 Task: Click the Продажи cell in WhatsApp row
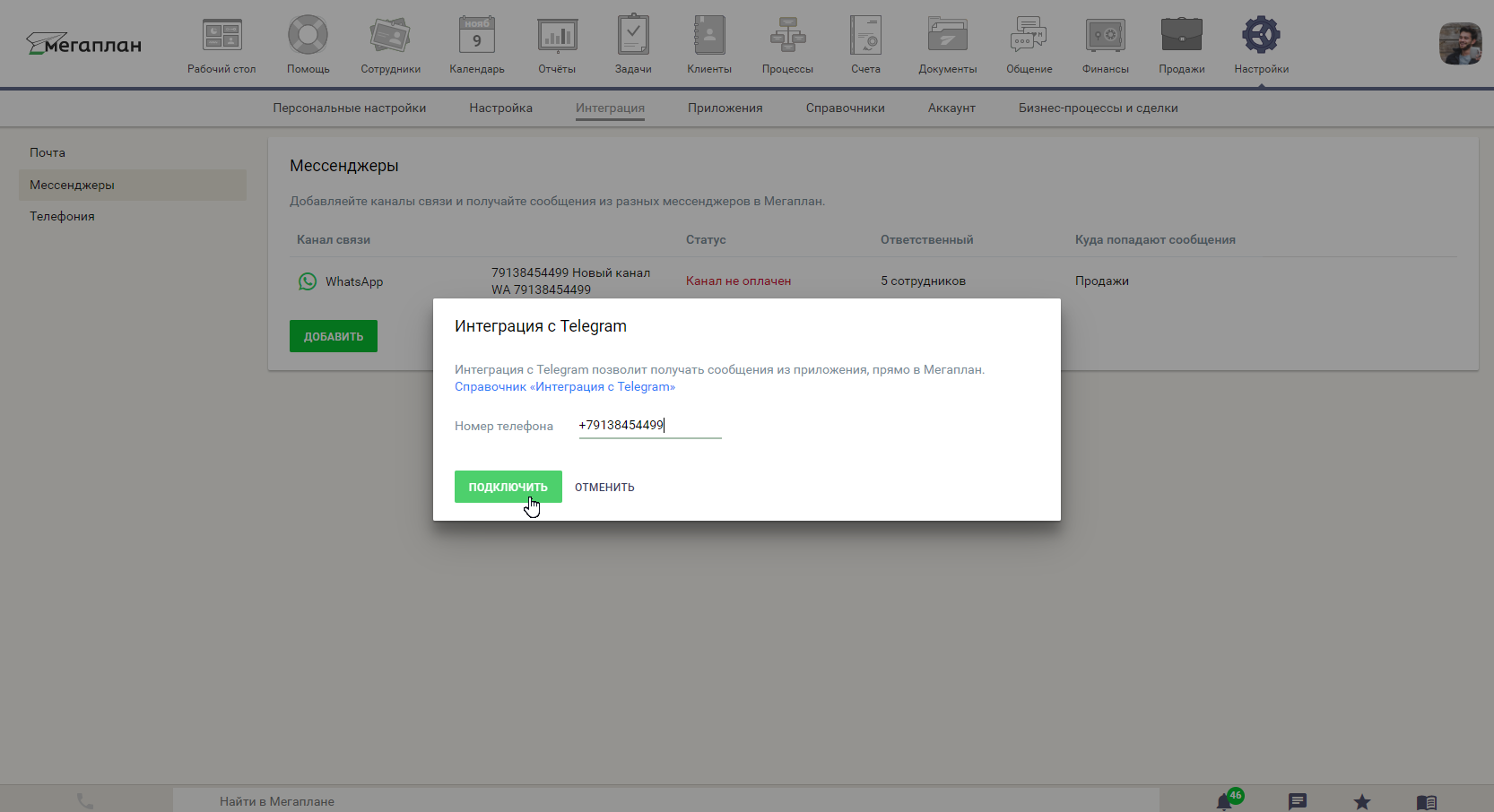coord(1102,281)
